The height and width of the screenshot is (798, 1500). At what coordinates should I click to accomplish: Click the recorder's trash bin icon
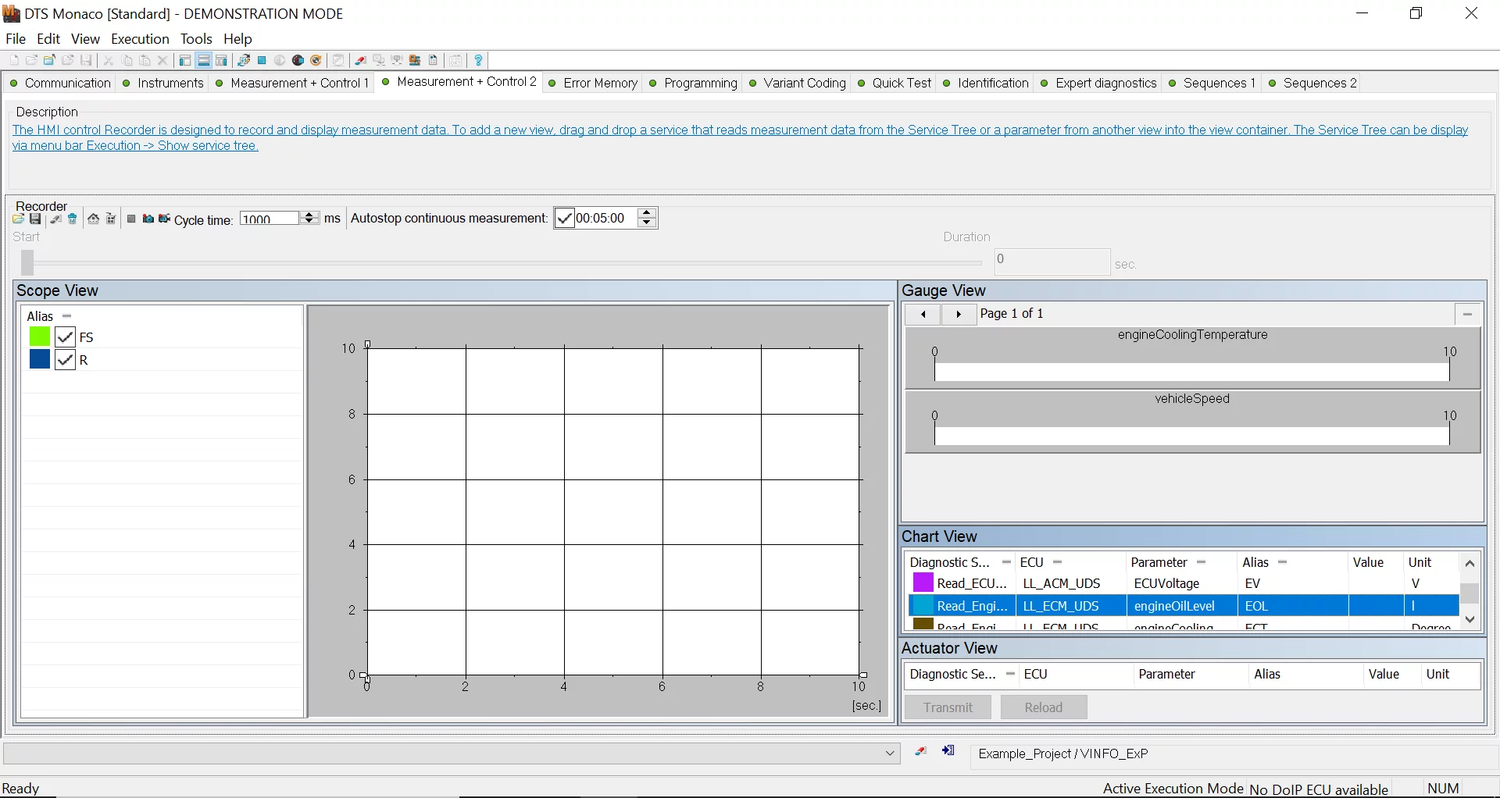tap(73, 219)
